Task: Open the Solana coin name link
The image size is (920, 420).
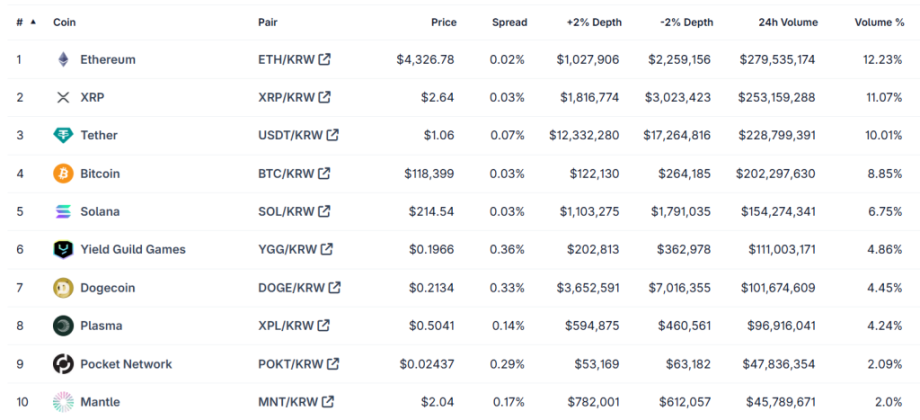Action: [100, 212]
